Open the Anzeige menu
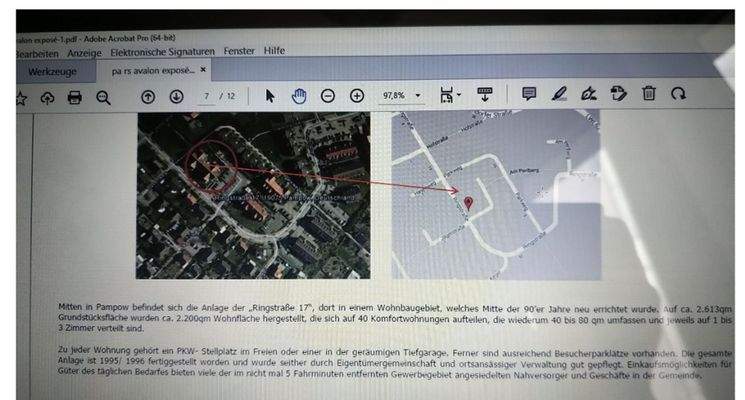Screen dimensions: 745x400 (85, 53)
